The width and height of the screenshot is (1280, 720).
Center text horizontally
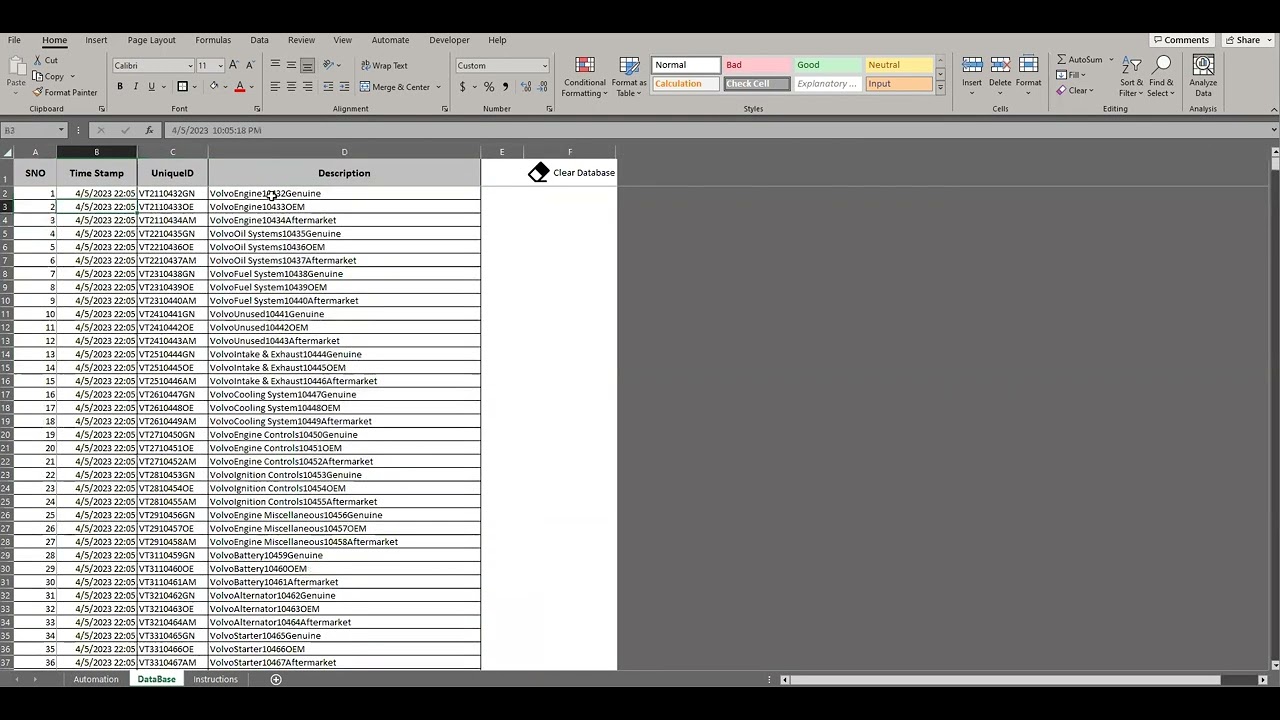tap(291, 87)
